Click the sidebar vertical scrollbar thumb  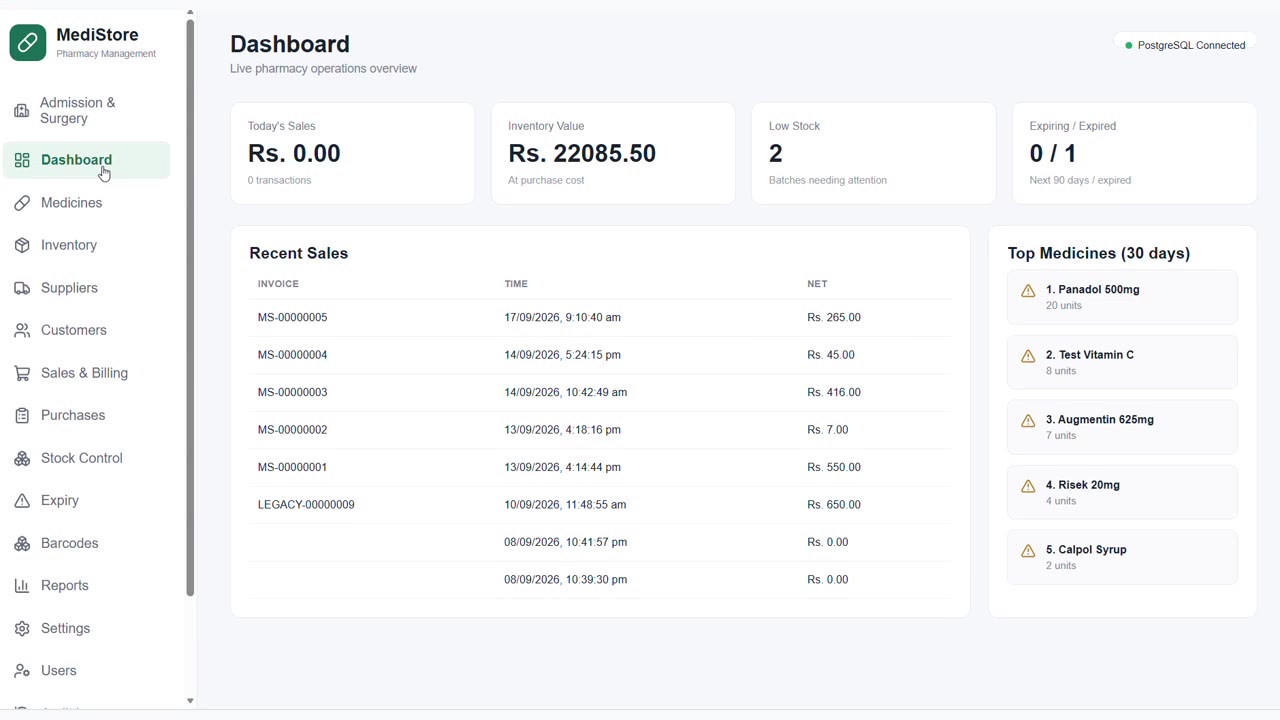pos(190,307)
